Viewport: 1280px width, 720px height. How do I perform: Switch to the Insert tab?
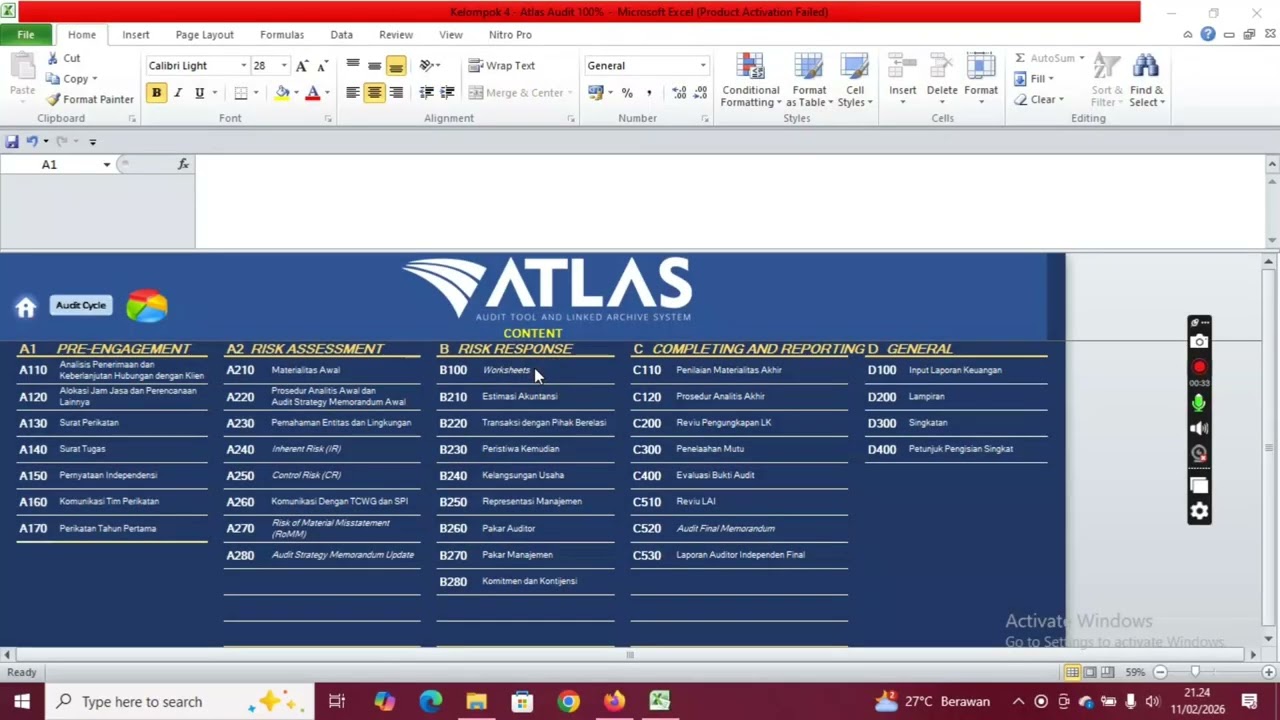coord(136,34)
